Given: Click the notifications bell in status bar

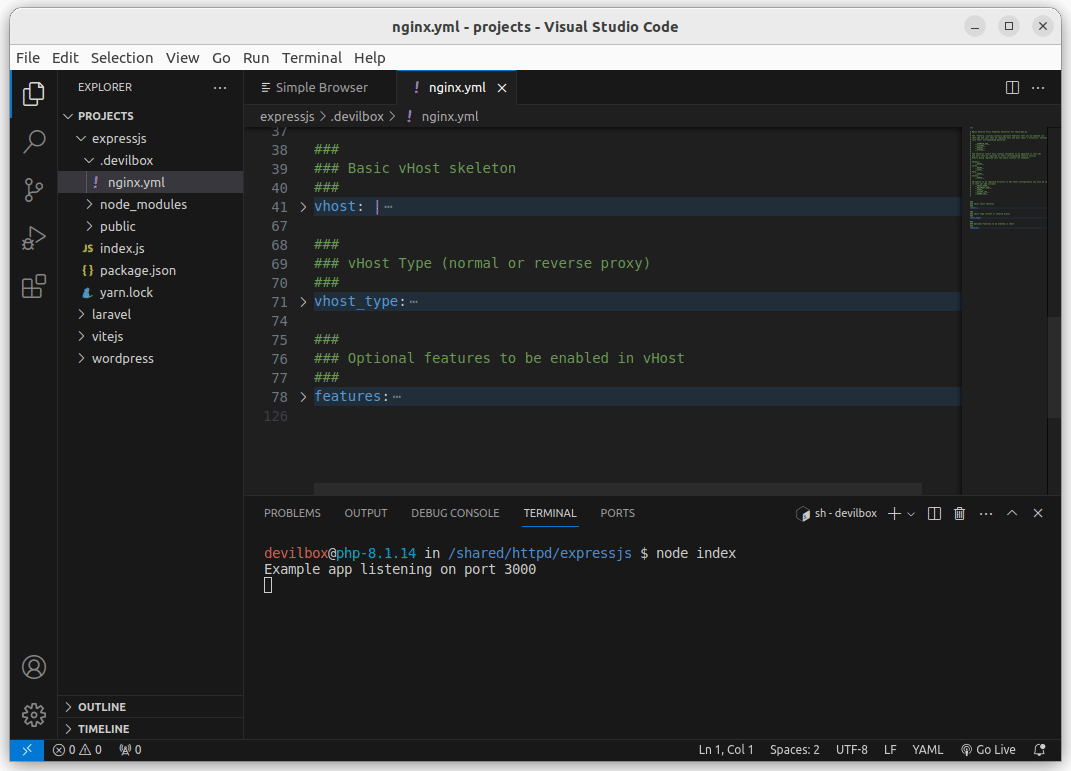Looking at the screenshot, I should pyautogui.click(x=1040, y=750).
